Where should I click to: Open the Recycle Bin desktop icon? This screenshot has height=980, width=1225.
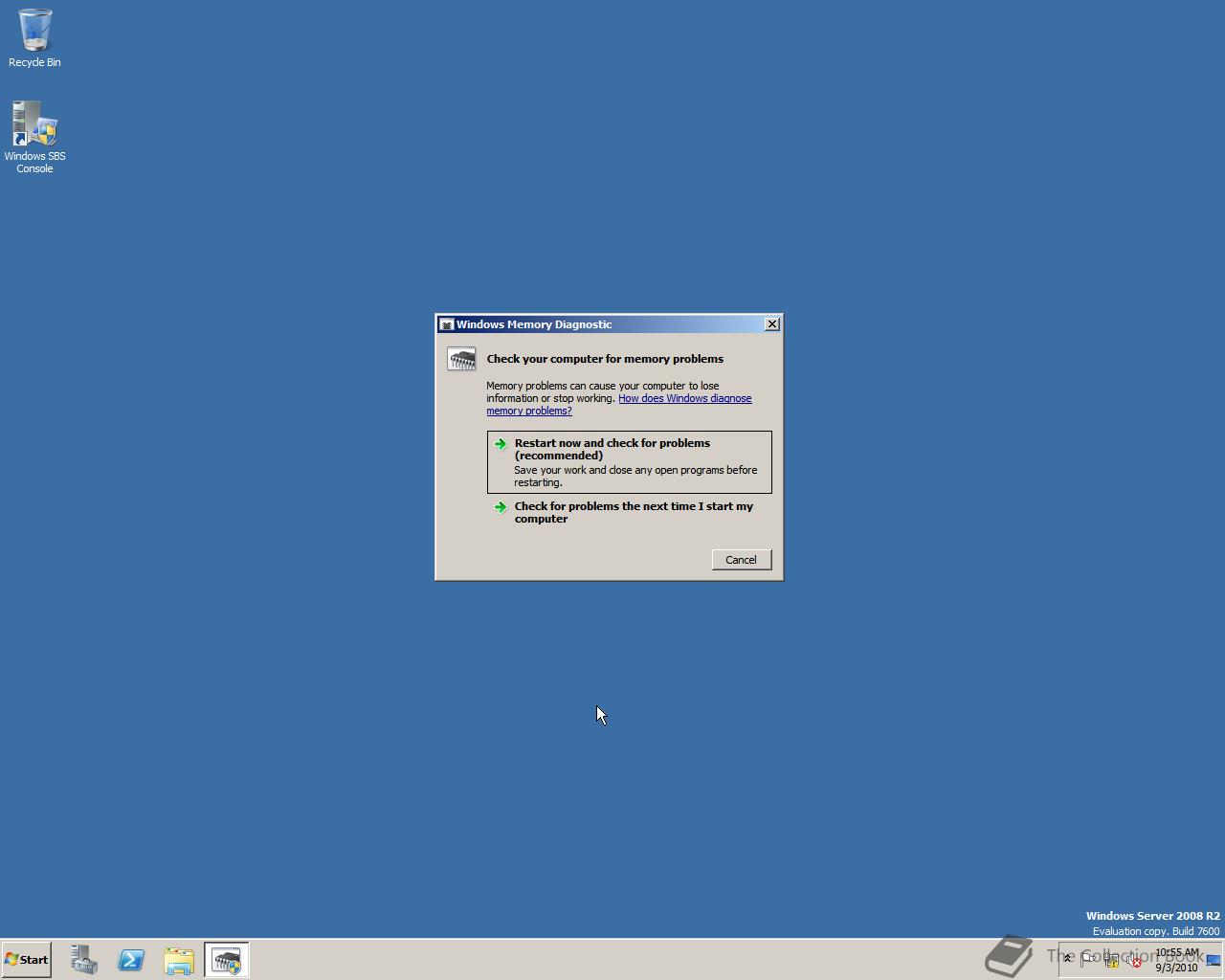click(x=34, y=38)
